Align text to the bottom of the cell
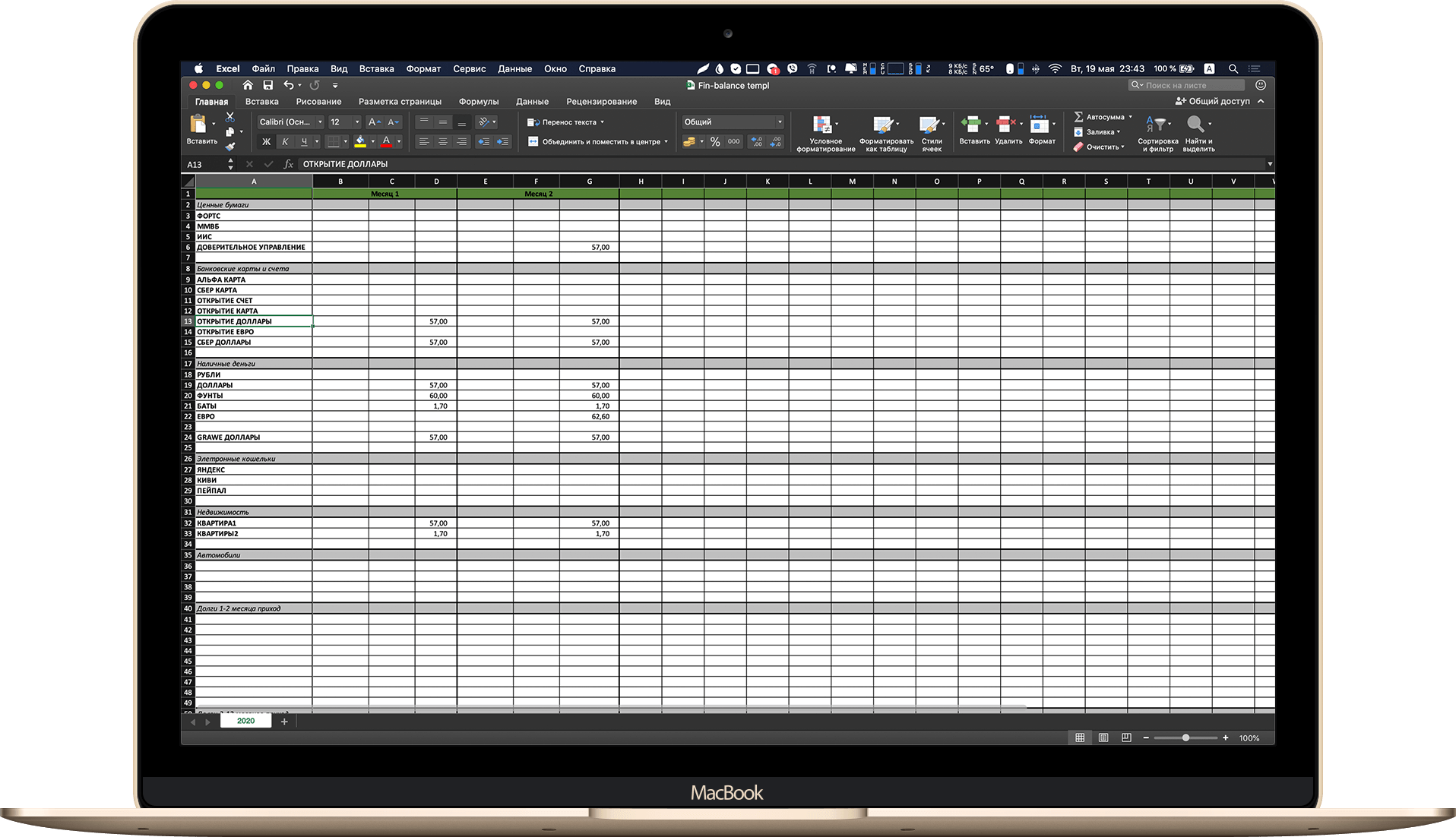The height and width of the screenshot is (837, 1456). (461, 122)
